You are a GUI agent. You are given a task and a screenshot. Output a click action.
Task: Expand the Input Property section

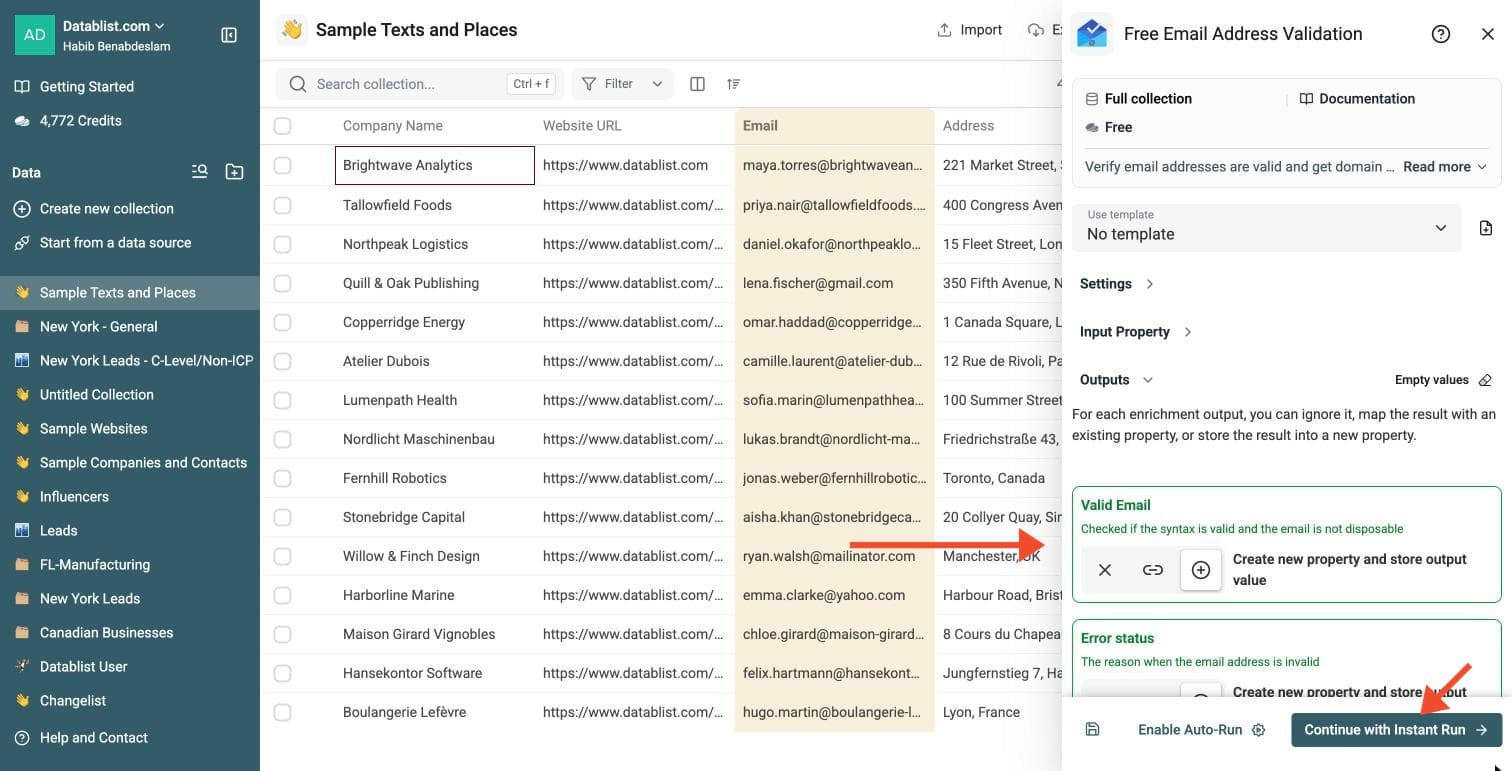click(1136, 332)
